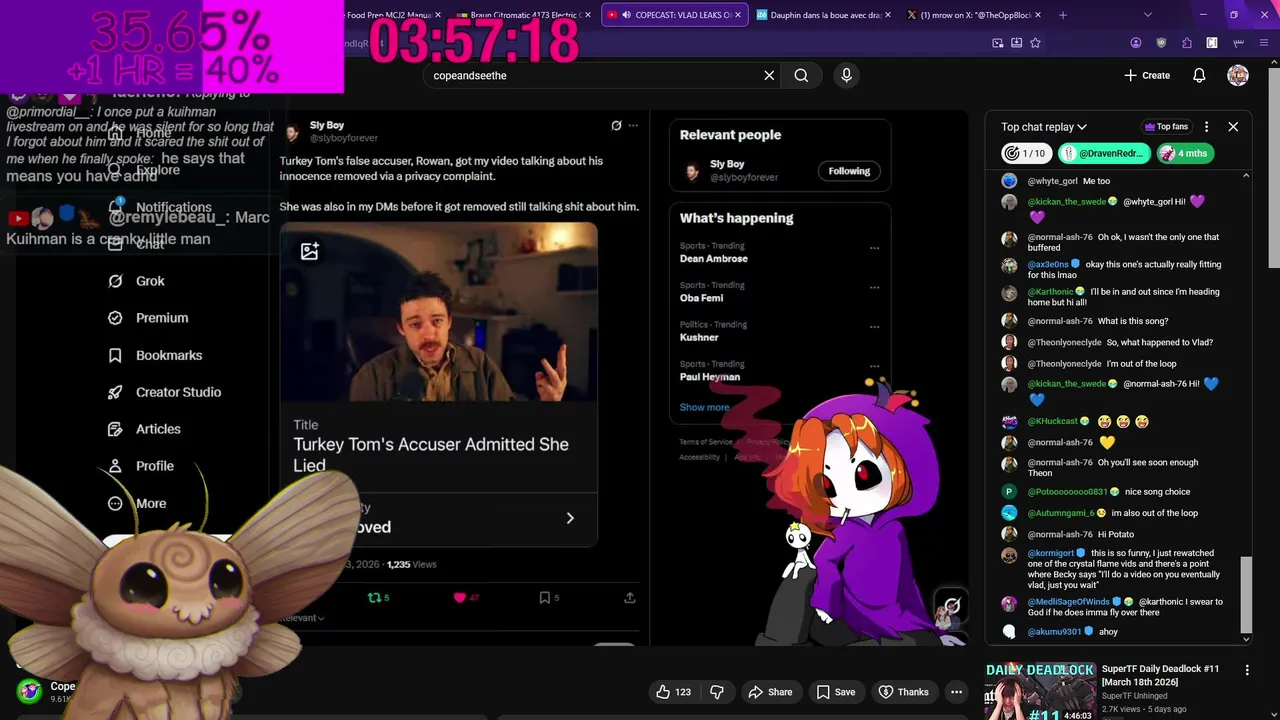This screenshot has width=1280, height=720.
Task: Click the Cope channel avatar
Action: pyautogui.click(x=30, y=690)
